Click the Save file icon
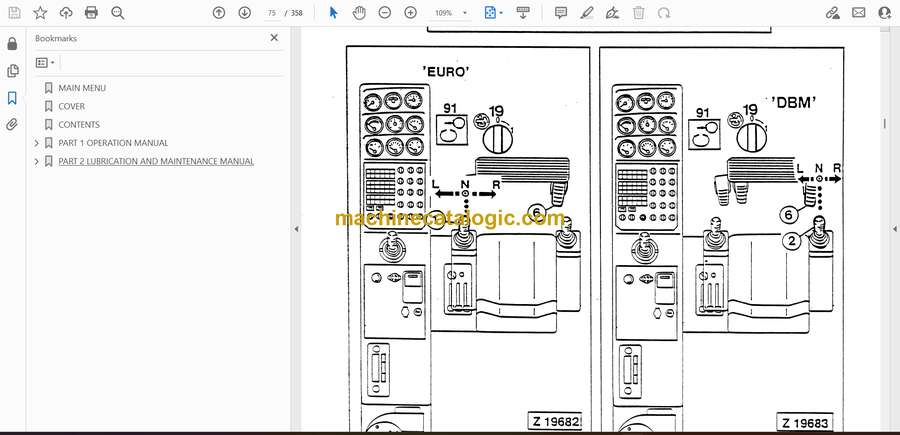Screen dimensions: 900x435 tap(14, 13)
